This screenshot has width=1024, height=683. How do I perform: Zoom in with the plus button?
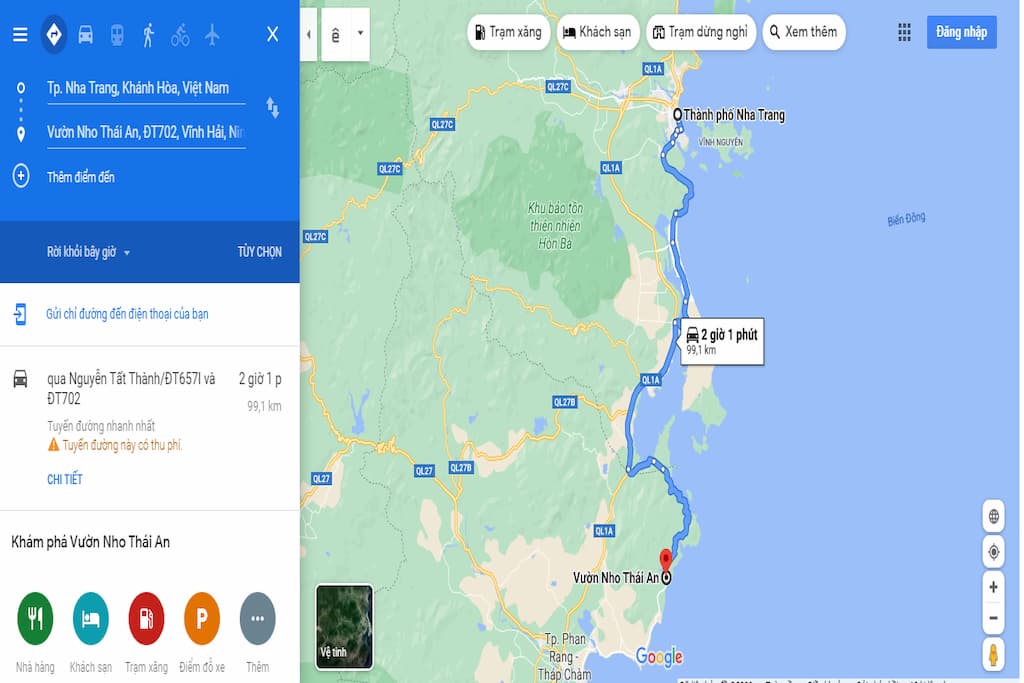point(993,587)
